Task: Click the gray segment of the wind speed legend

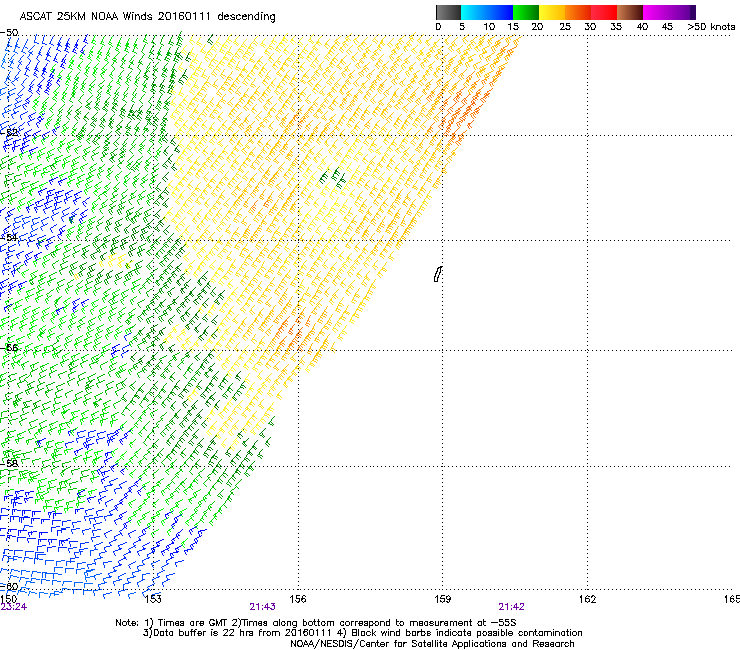Action: [448, 12]
